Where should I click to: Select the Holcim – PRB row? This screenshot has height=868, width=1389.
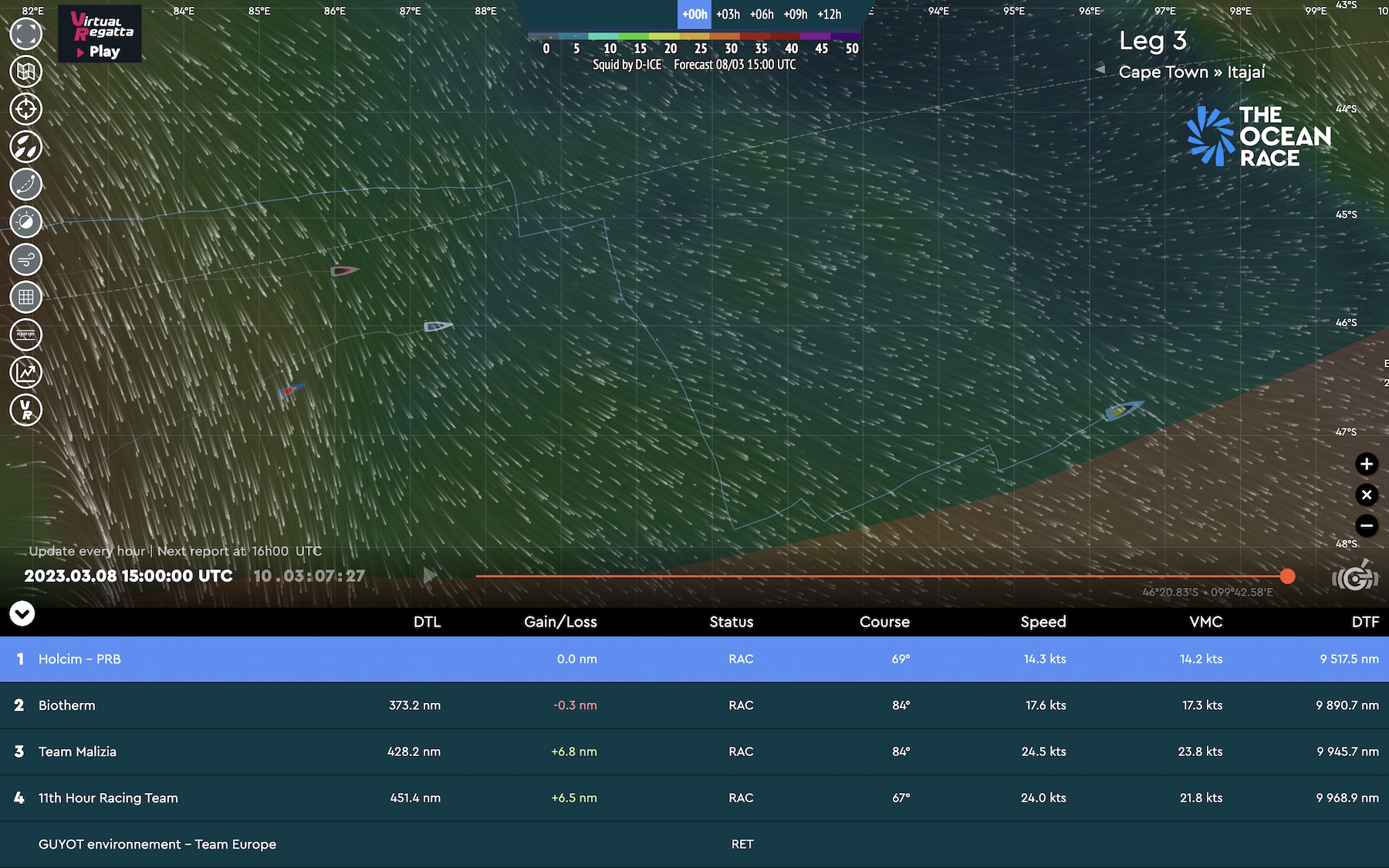point(694,659)
